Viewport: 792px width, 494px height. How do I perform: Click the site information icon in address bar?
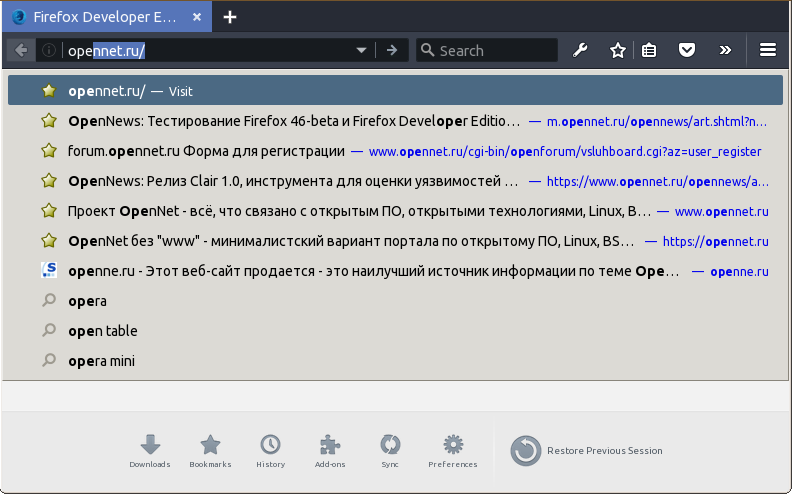tap(48, 51)
